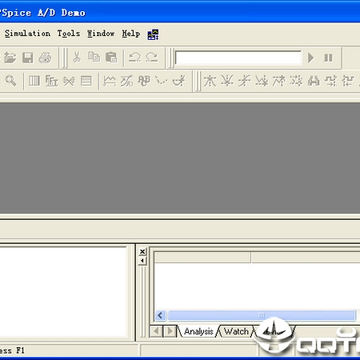The width and height of the screenshot is (360, 360).
Task: Toggle the Log X Axis icon
Action: (34, 81)
